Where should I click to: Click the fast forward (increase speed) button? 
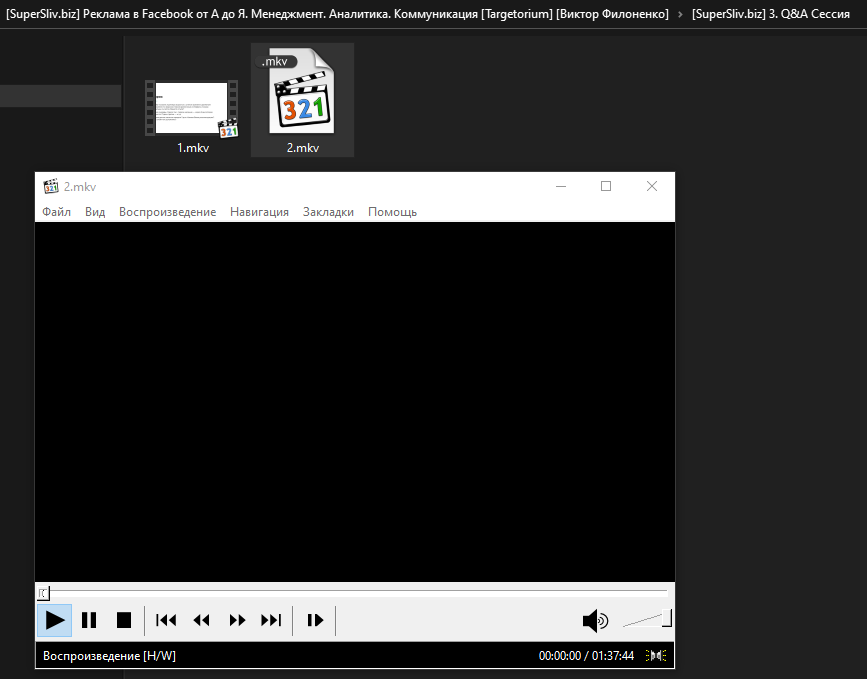[x=237, y=620]
